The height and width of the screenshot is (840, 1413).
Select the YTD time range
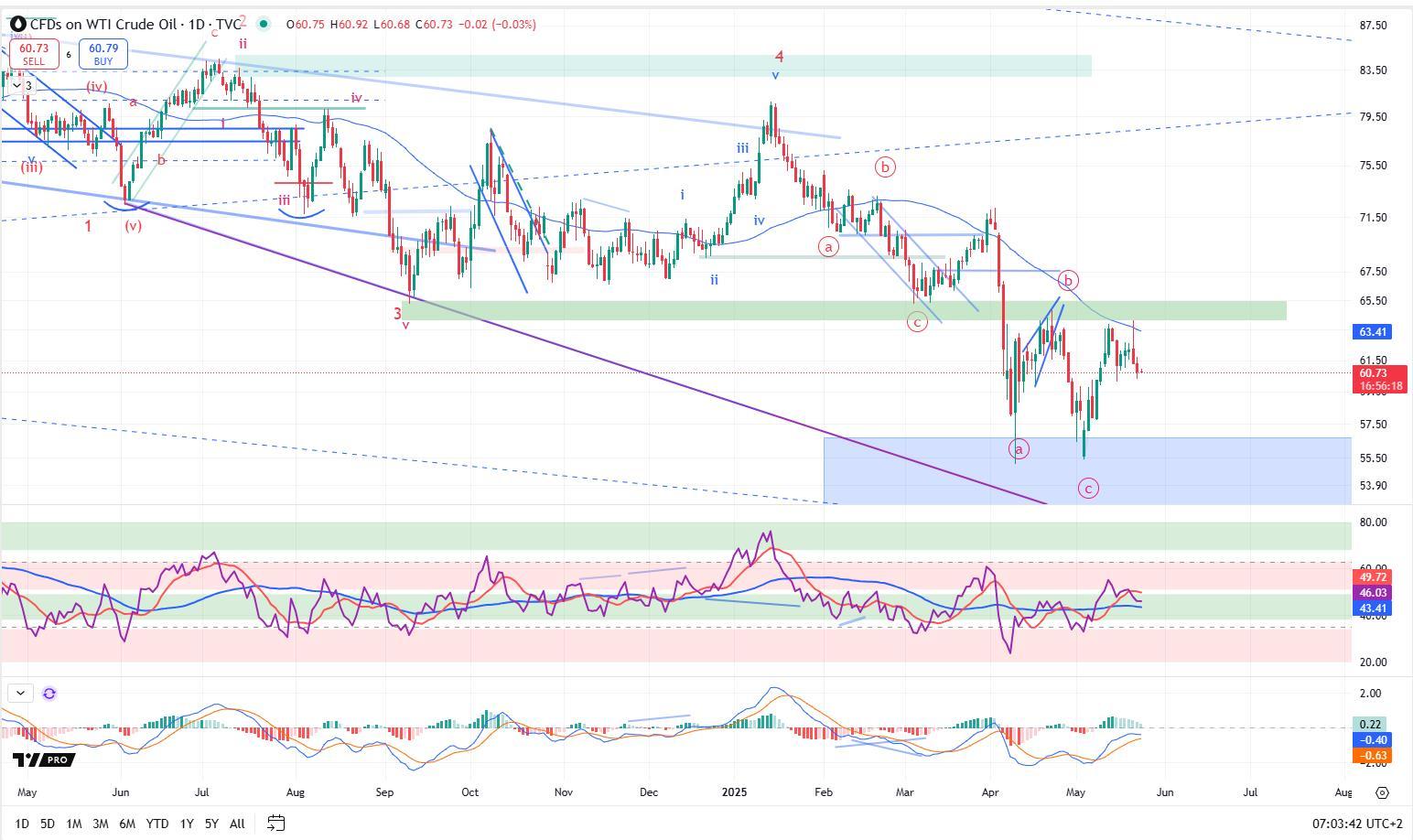157,824
